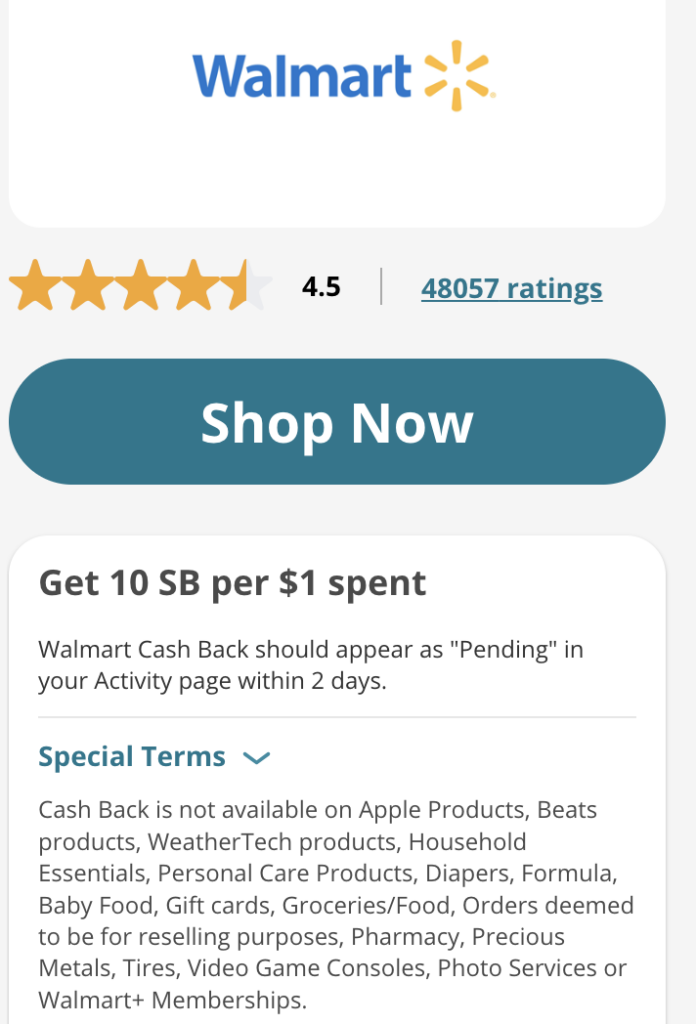Select the Get 10 SB per $1 spent heading
This screenshot has height=1024, width=696.
[x=232, y=582]
